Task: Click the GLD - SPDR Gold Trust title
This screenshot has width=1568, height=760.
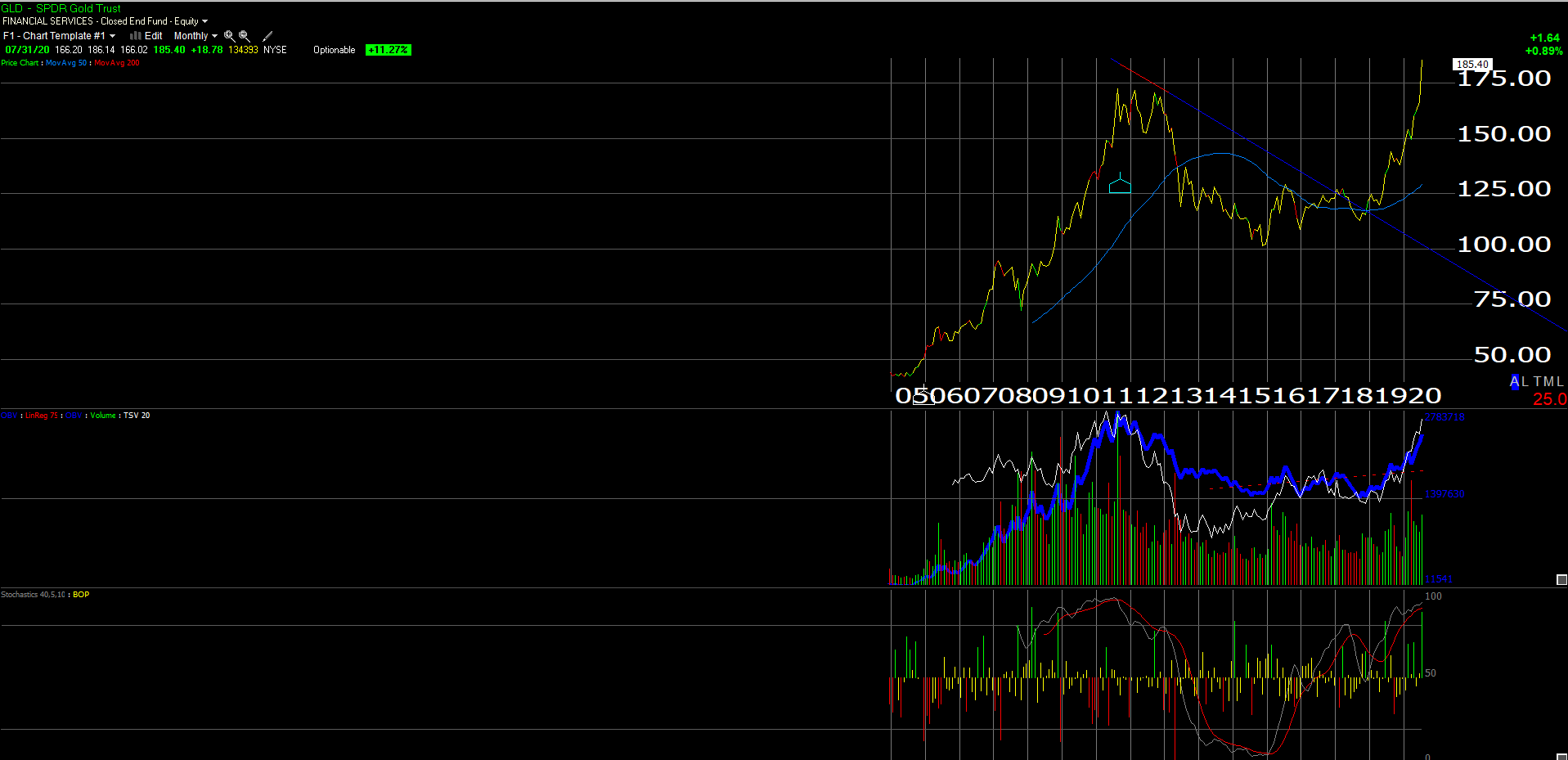Action: click(61, 8)
